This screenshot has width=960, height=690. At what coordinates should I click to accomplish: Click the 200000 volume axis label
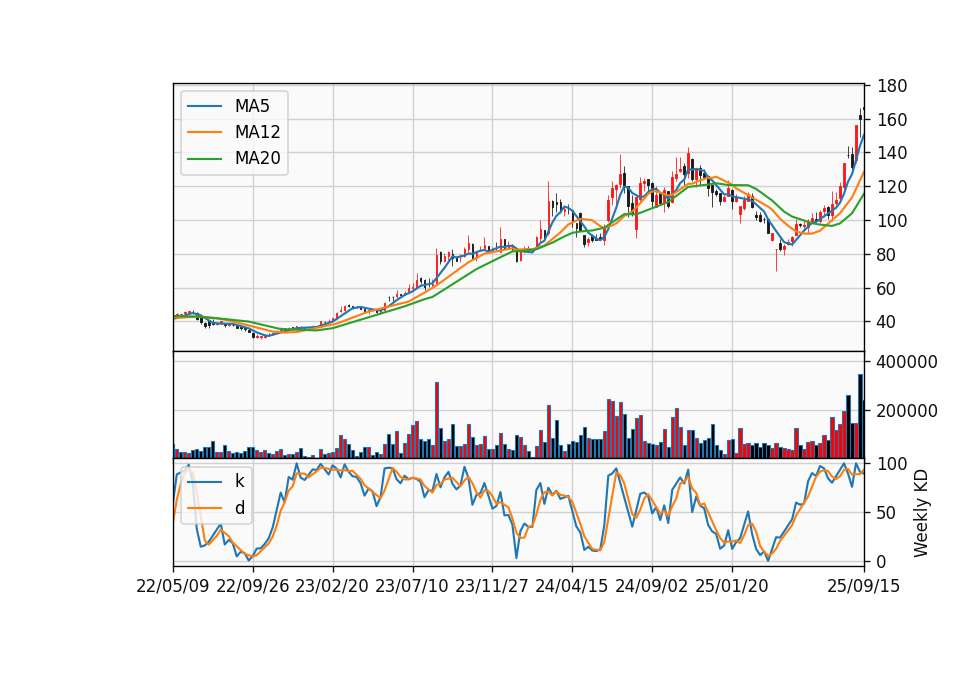coord(907,411)
